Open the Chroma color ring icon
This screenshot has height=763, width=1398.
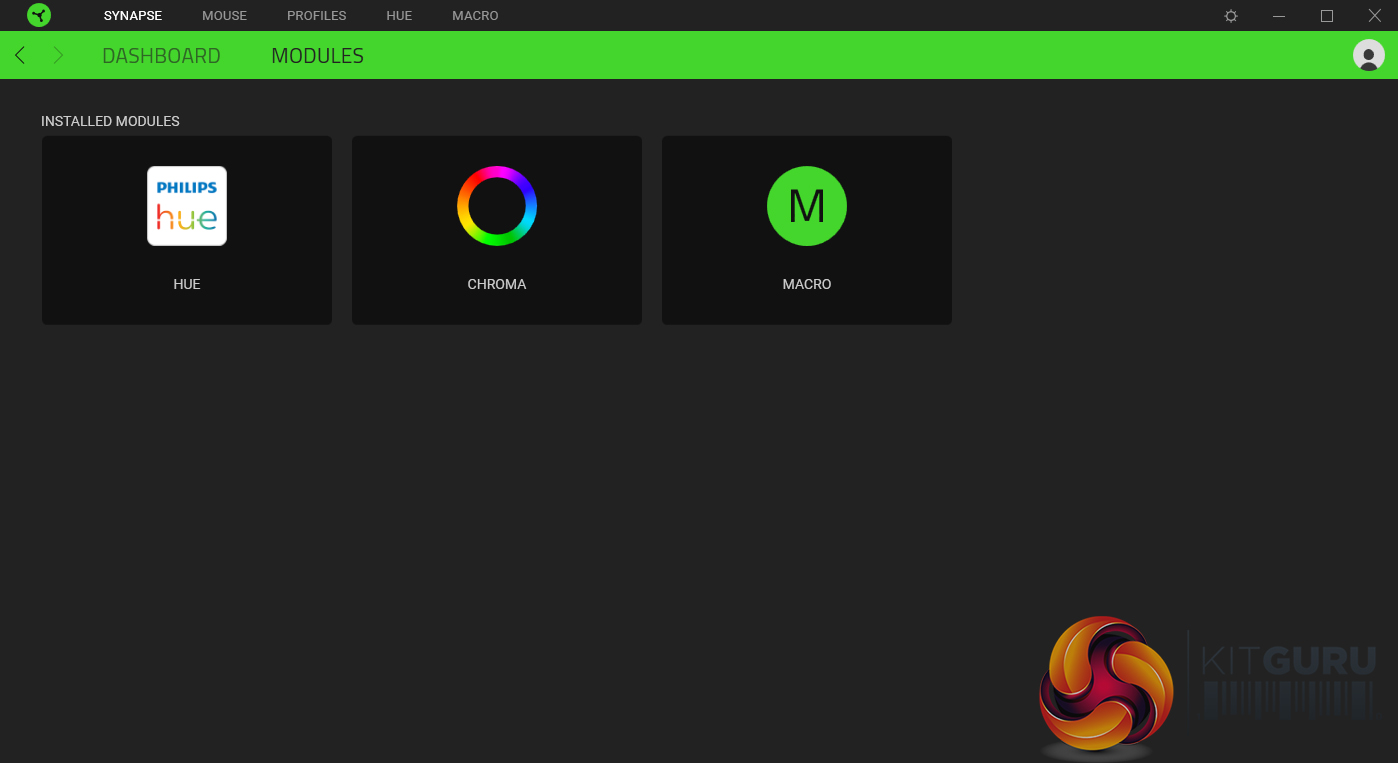(x=497, y=206)
